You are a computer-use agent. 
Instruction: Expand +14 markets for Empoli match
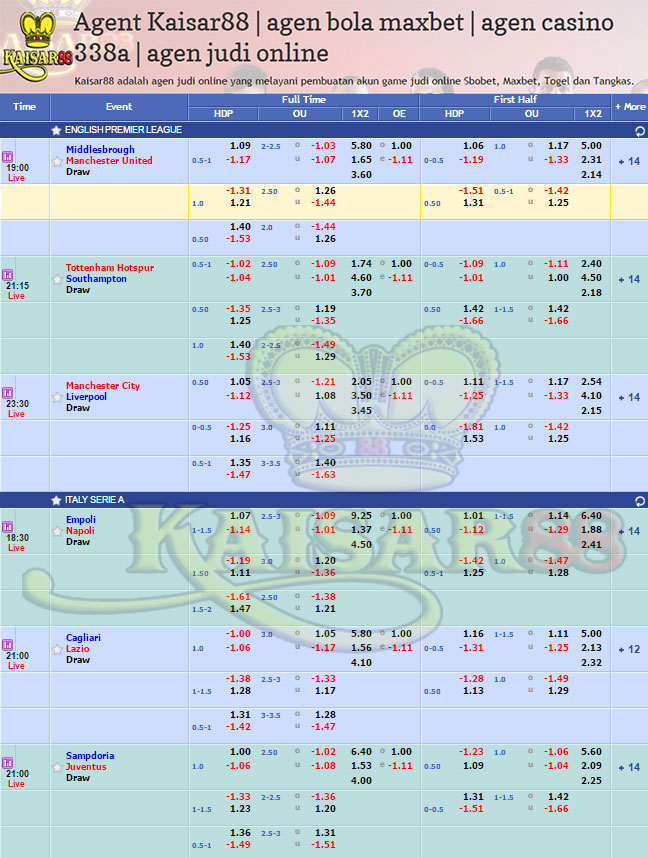click(629, 531)
